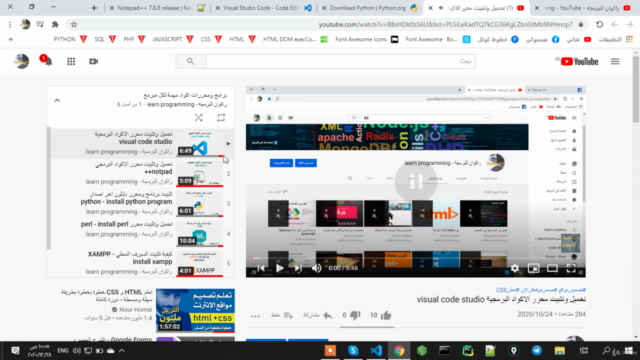Toggle playlist shuffle
This screenshot has width=640, height=360.
(199, 118)
